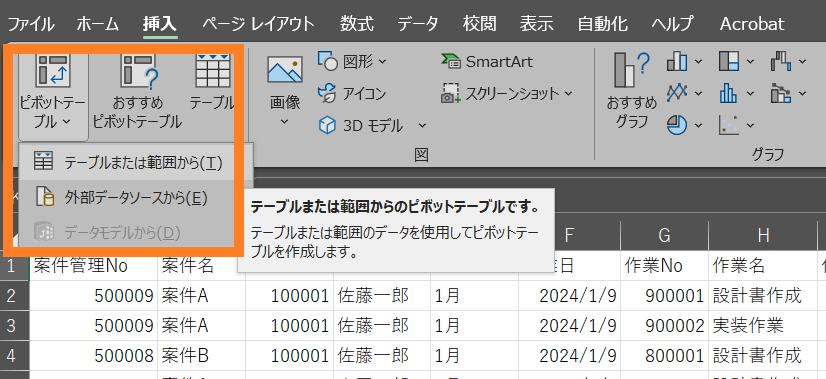The height and width of the screenshot is (379, 826).
Task: Insert a テーブル via the table icon
Action: tap(213, 71)
